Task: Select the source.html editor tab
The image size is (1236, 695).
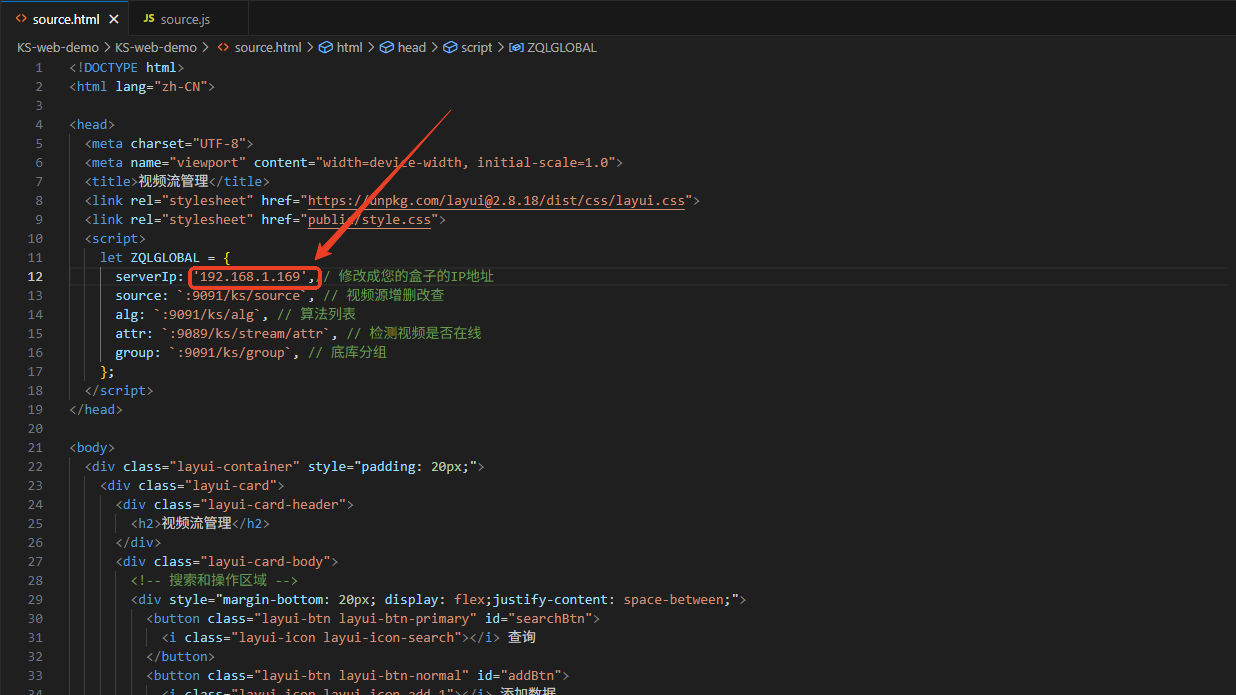Action: pyautogui.click(x=66, y=19)
